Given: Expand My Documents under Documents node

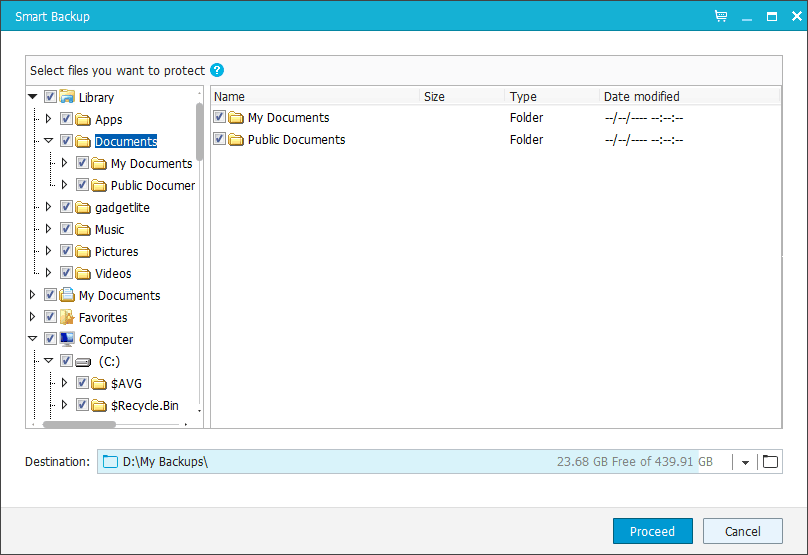Looking at the screenshot, I should pos(64,163).
